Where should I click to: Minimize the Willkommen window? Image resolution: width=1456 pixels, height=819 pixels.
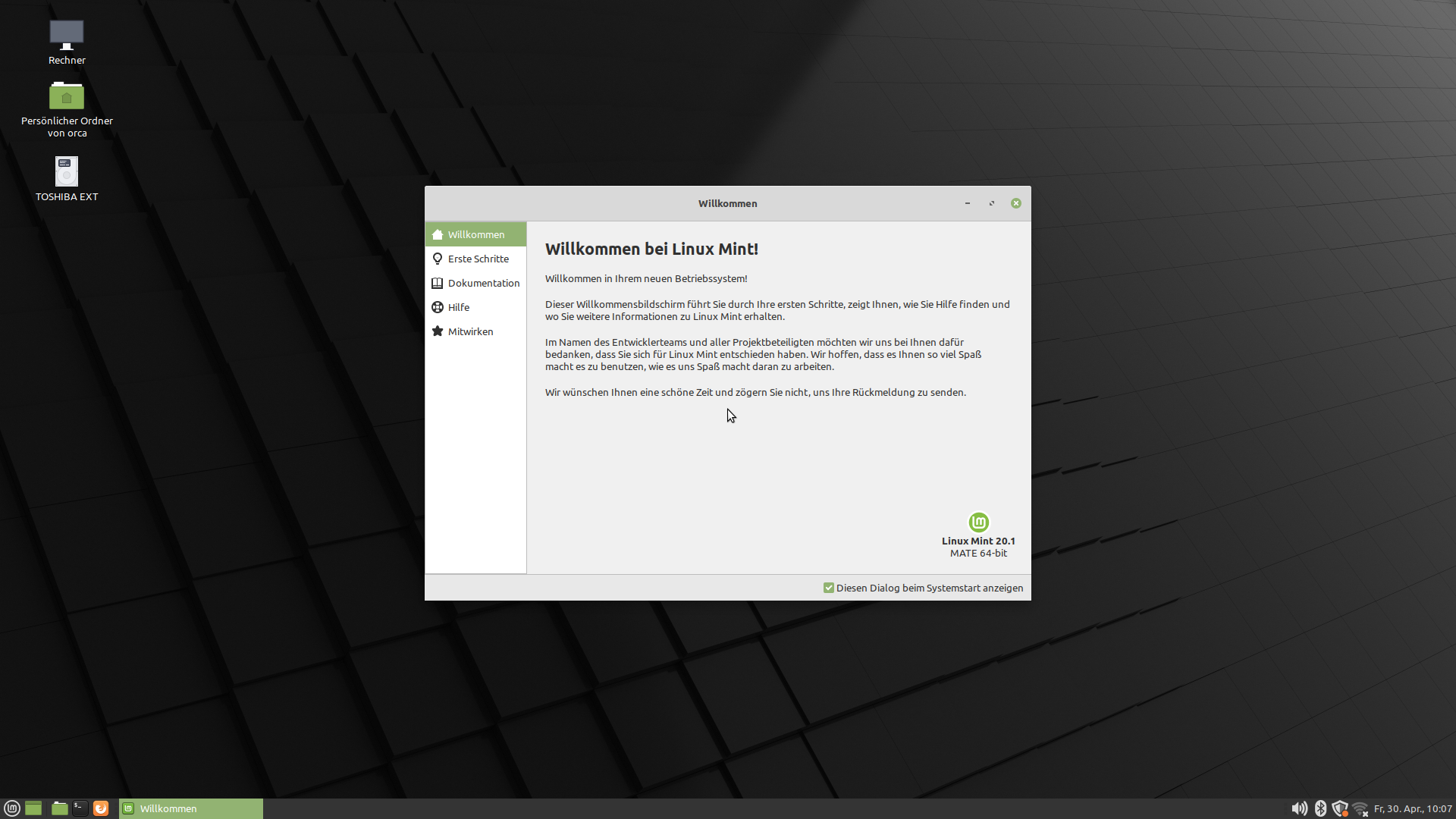[x=968, y=203]
